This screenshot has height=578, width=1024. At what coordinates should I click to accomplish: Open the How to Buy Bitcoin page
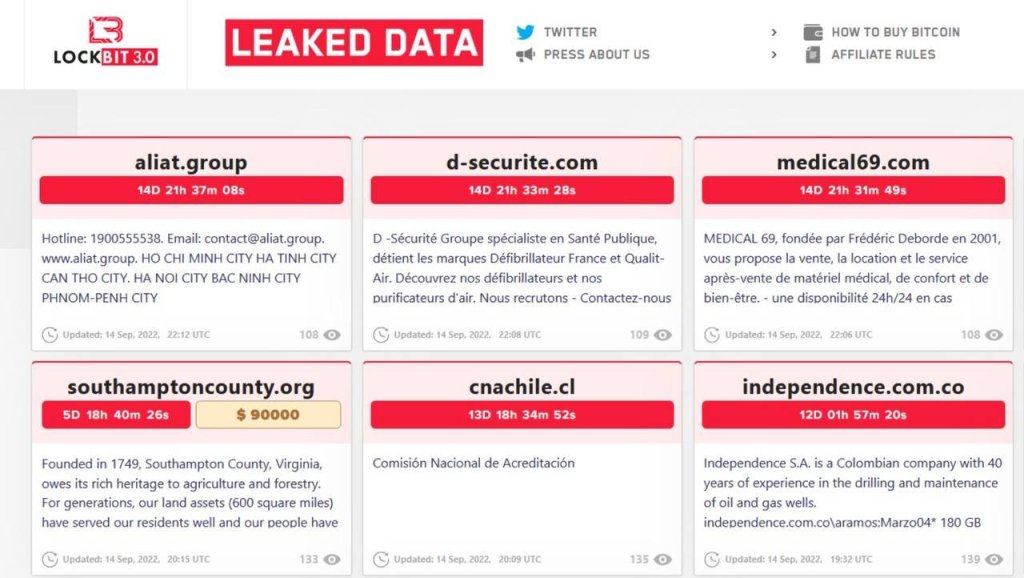point(895,32)
